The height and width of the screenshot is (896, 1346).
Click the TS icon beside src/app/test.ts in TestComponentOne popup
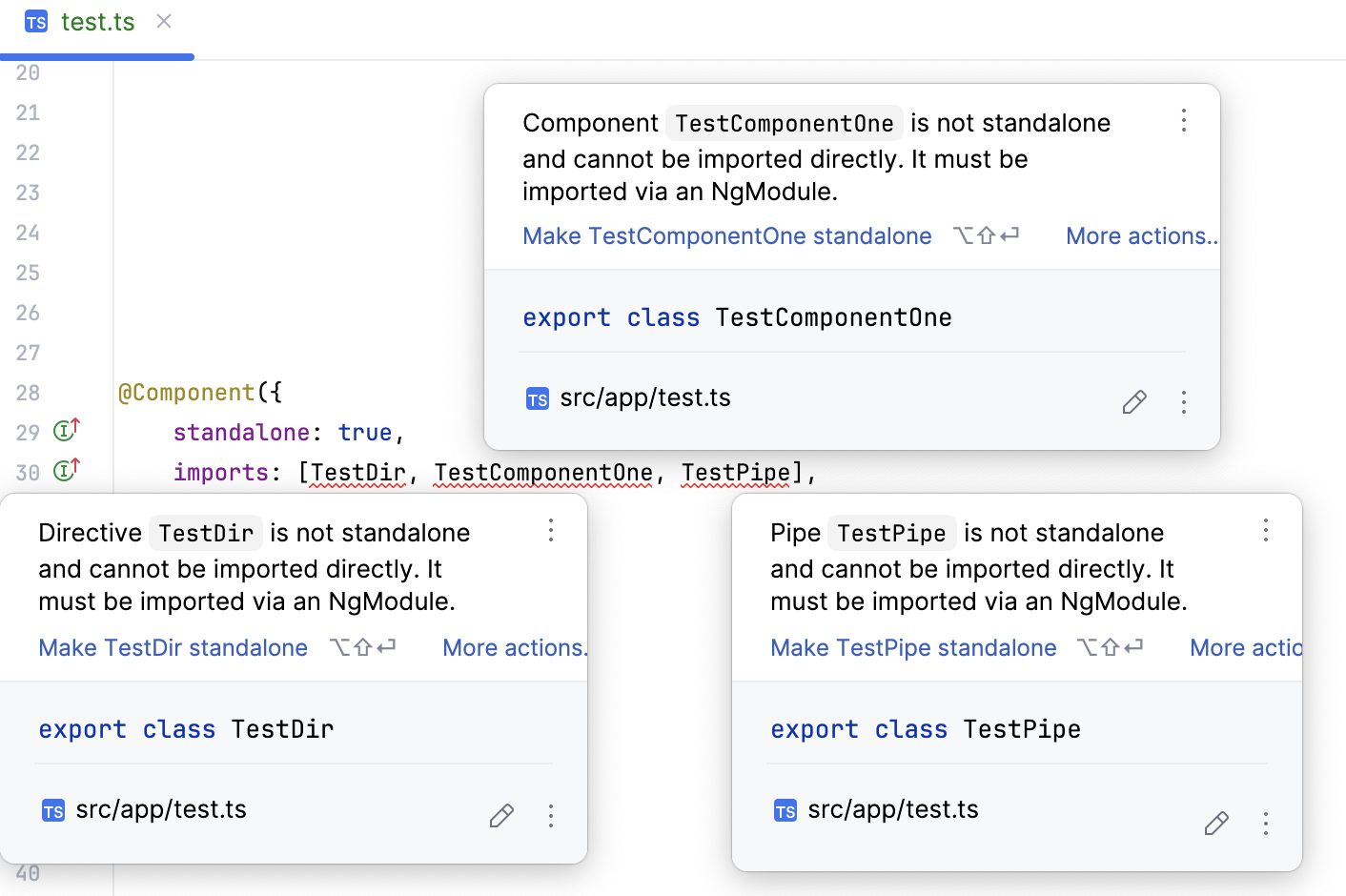coord(537,398)
